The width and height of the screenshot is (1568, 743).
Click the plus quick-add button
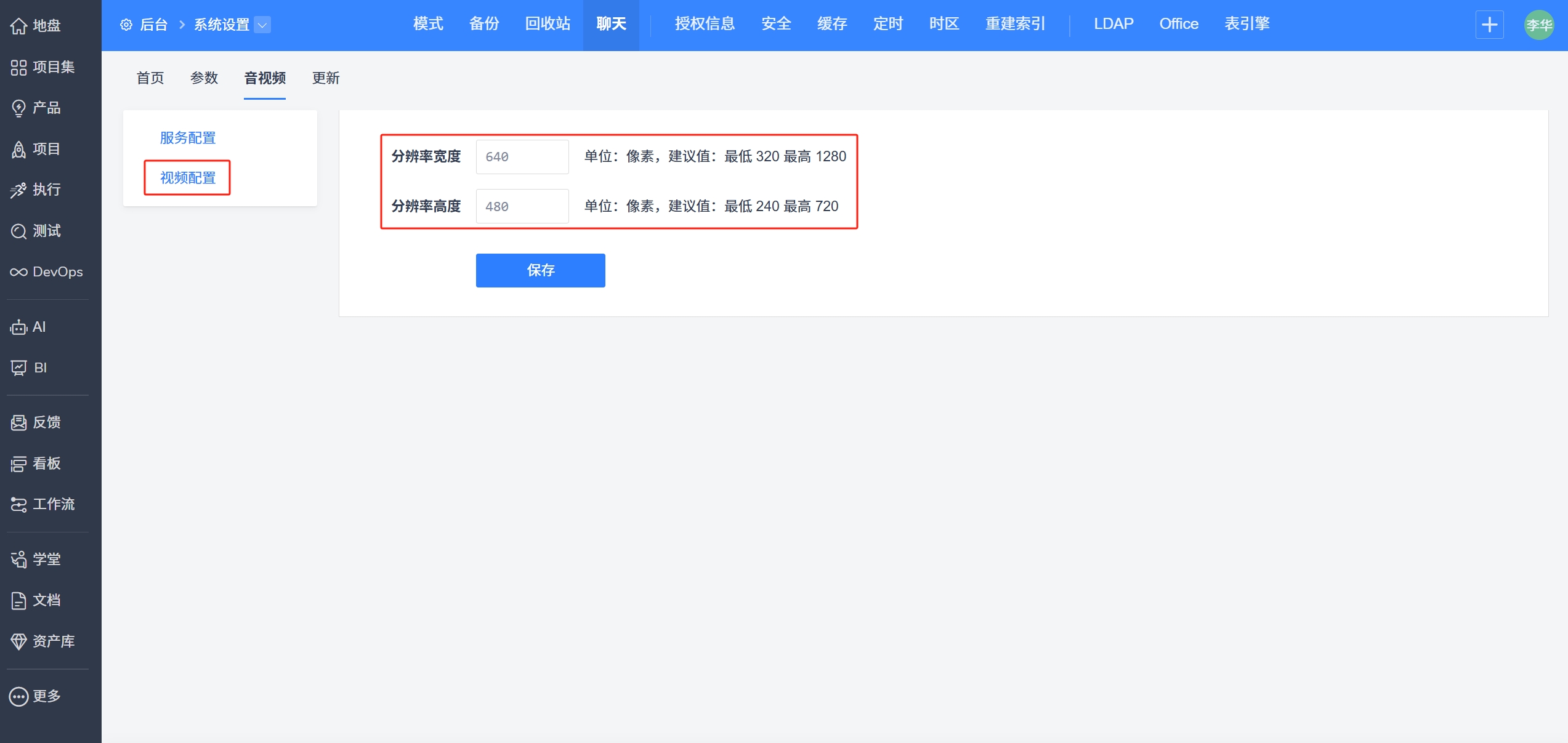pyautogui.click(x=1489, y=25)
